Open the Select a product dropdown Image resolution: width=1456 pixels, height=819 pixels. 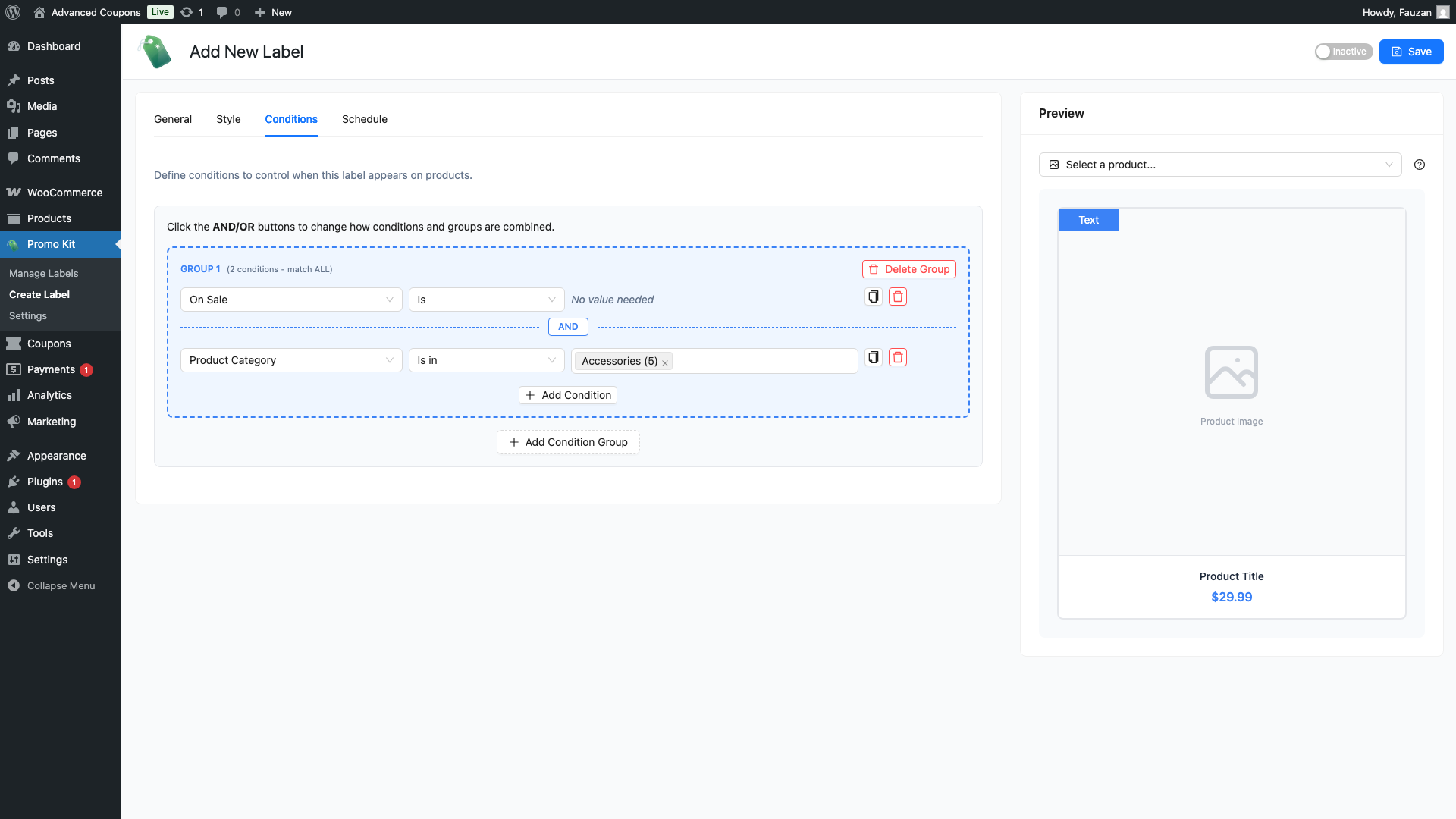(1219, 165)
